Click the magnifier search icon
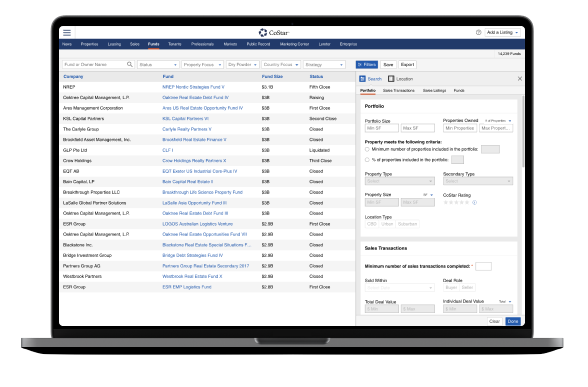Viewport: 588px width, 387px height. click(130, 64)
